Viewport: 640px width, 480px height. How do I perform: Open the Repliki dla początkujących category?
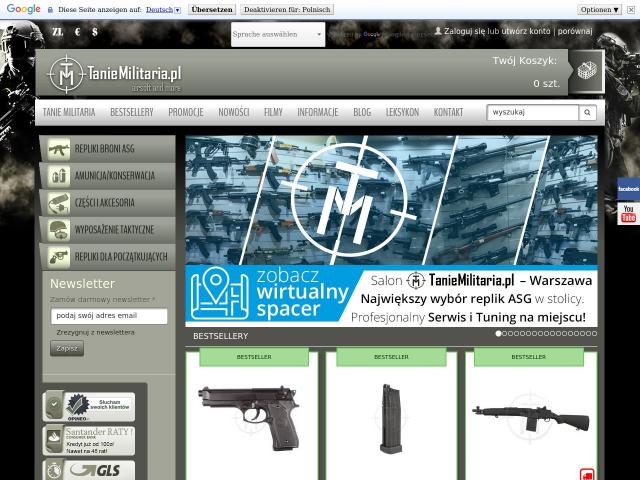(108, 257)
